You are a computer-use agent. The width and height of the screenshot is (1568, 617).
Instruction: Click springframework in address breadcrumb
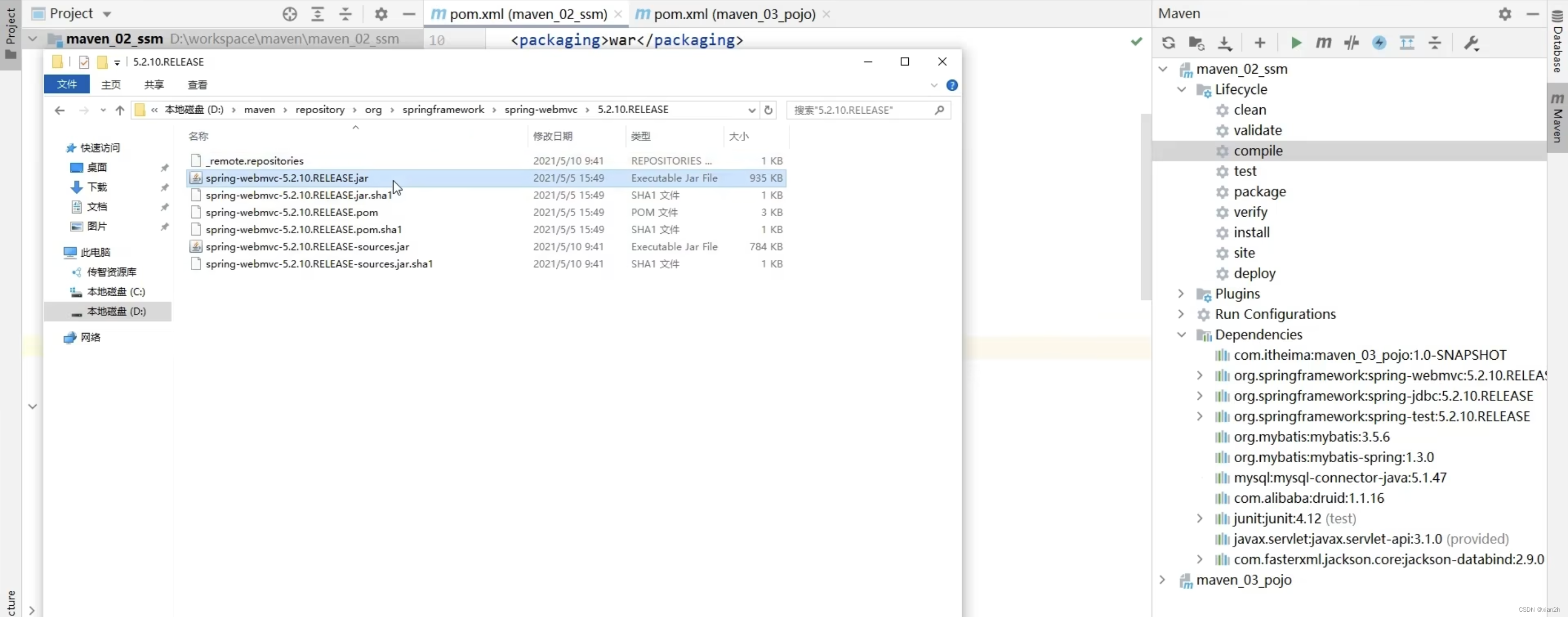pyautogui.click(x=443, y=109)
